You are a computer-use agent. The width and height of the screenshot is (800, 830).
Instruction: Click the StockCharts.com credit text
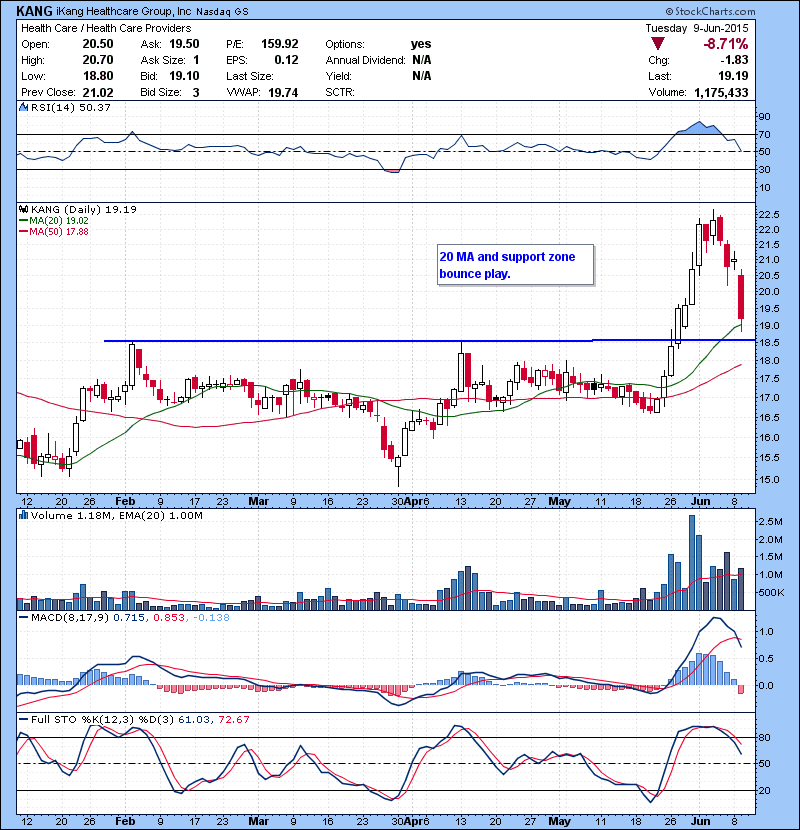coord(711,11)
